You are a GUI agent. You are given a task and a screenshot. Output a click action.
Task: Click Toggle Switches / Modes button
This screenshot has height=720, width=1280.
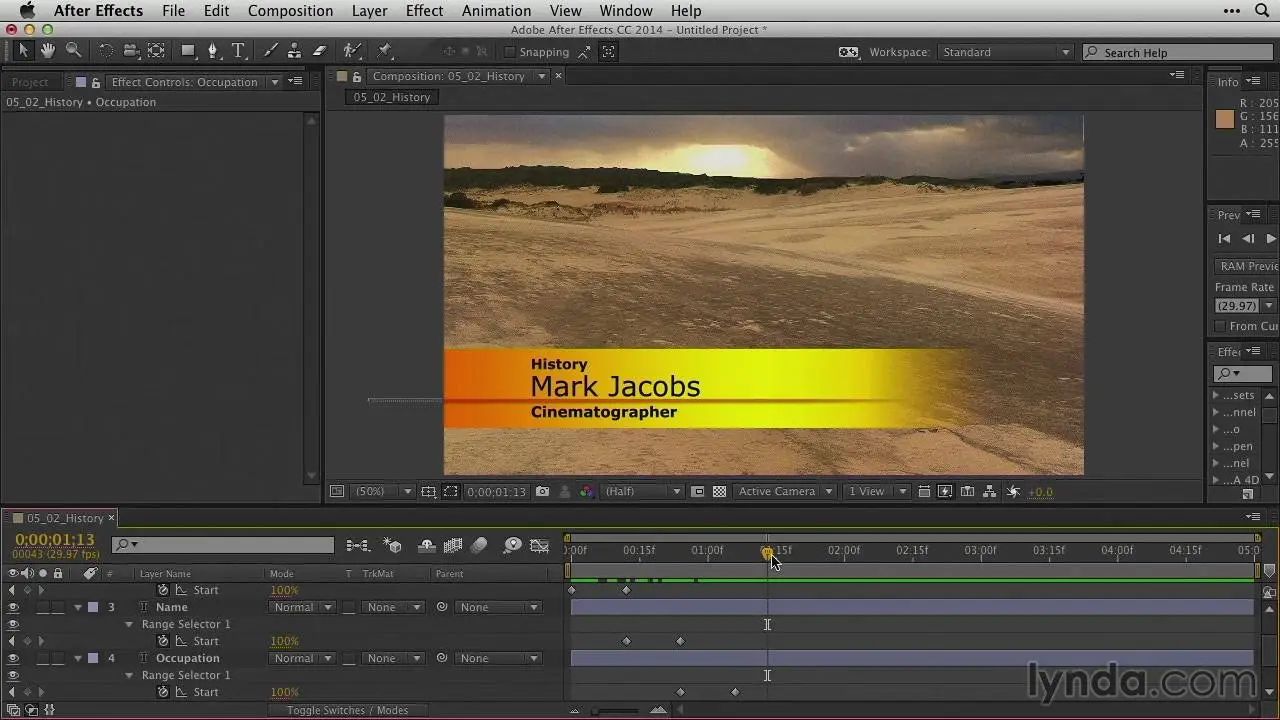coord(347,710)
